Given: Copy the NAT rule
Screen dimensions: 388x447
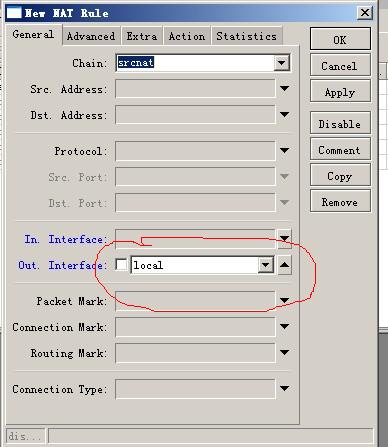Looking at the screenshot, I should 340,176.
